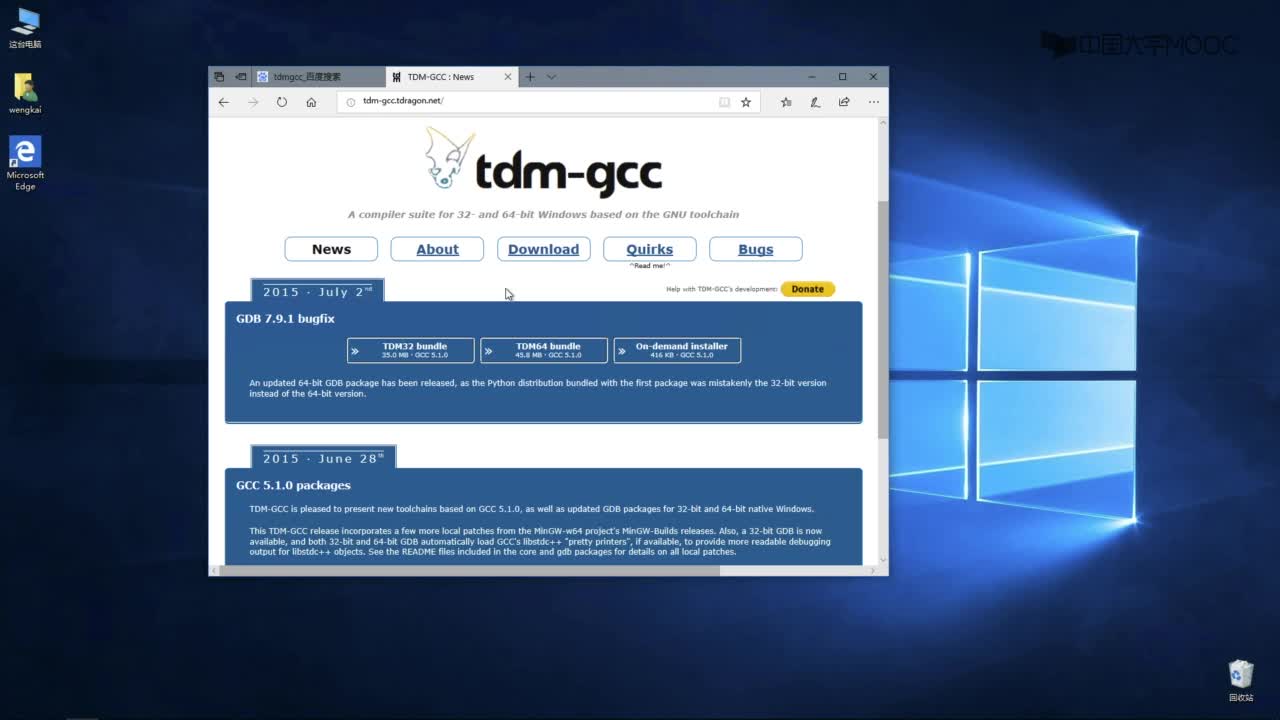This screenshot has height=720, width=1280.
Task: Click the compiler suite tagline text
Action: coord(543,214)
